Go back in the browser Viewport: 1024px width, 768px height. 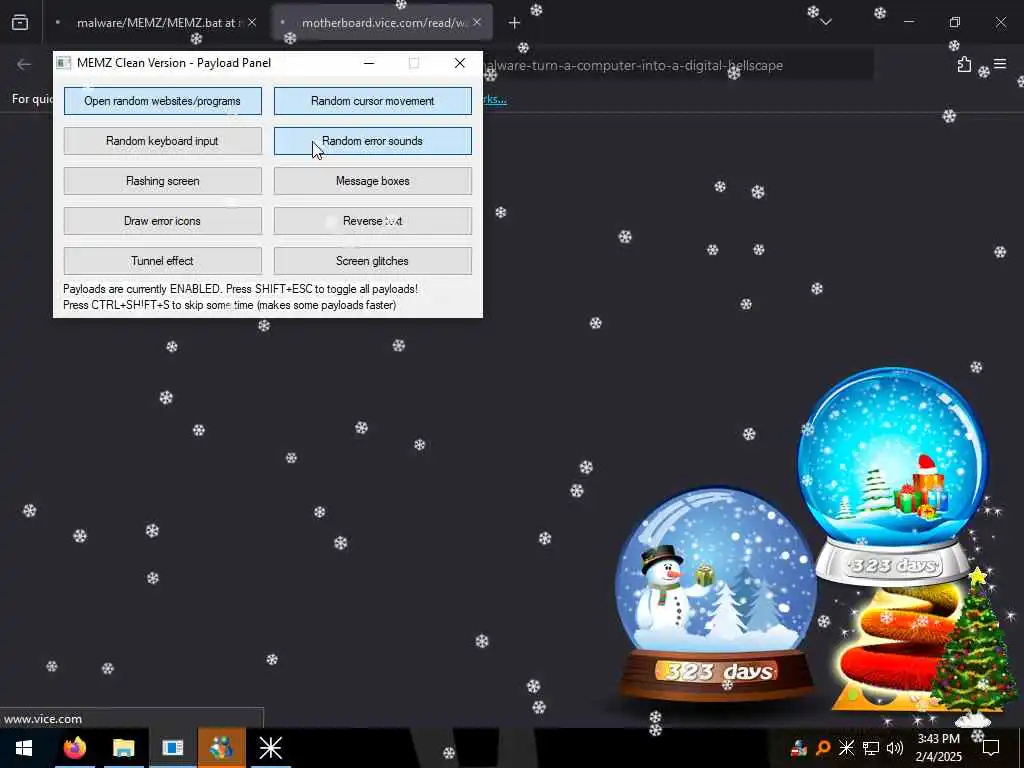[24, 64]
